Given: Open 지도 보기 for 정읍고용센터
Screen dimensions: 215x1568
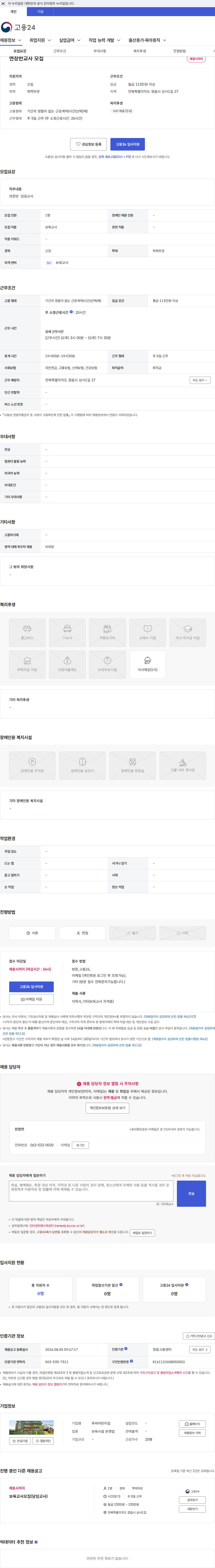Looking at the screenshot, I should 200,1349.
